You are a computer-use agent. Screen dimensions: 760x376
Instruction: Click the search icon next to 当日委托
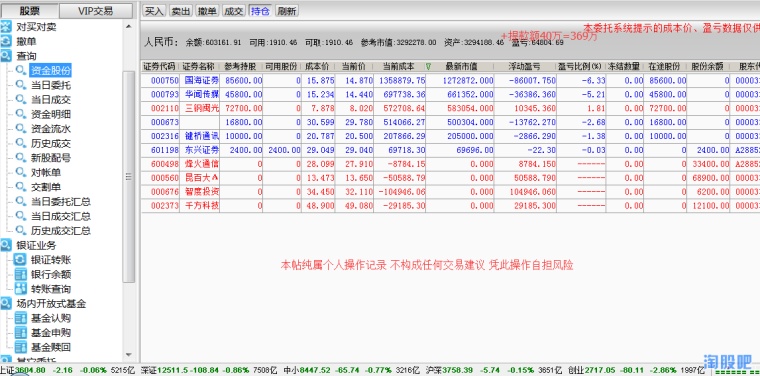pos(20,85)
